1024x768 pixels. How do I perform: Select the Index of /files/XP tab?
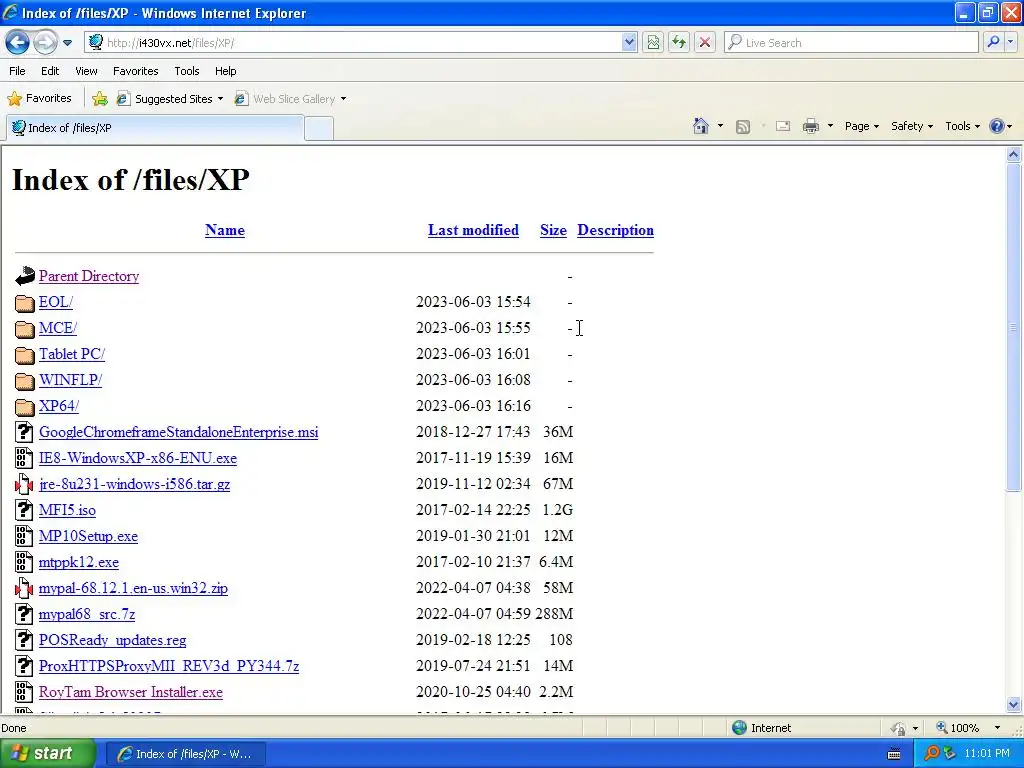point(155,128)
